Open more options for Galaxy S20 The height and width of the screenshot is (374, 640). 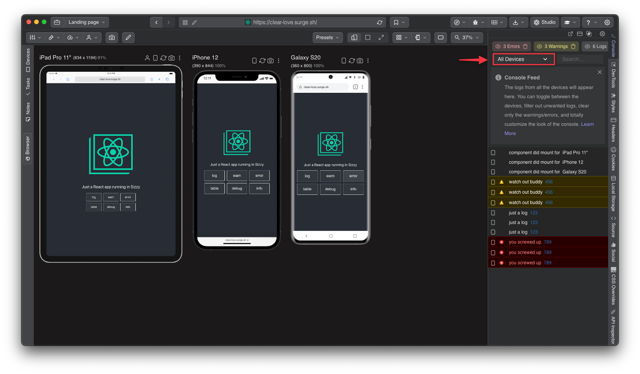368,60
